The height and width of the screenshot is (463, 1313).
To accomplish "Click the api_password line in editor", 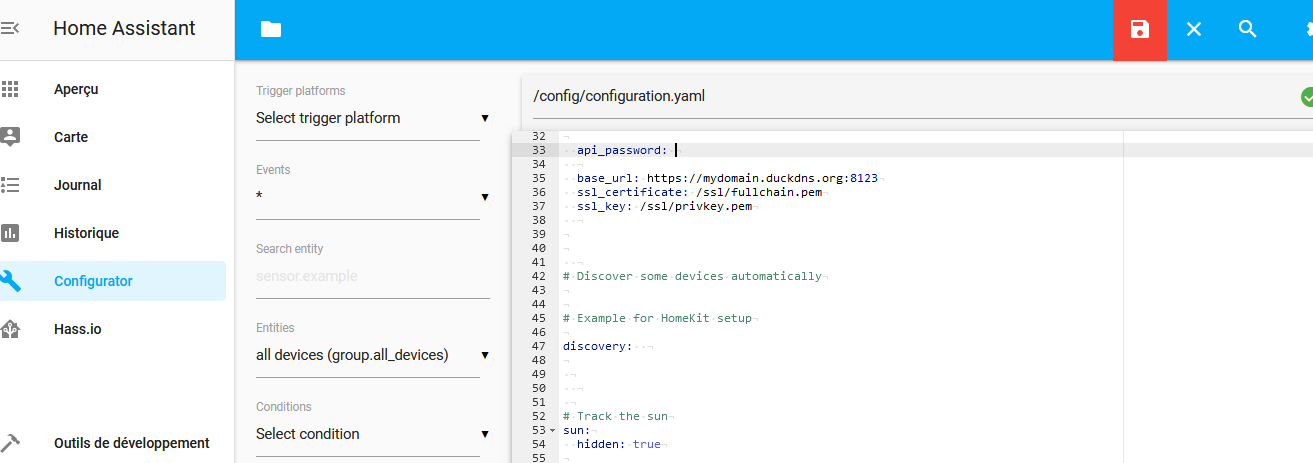I will point(622,150).
